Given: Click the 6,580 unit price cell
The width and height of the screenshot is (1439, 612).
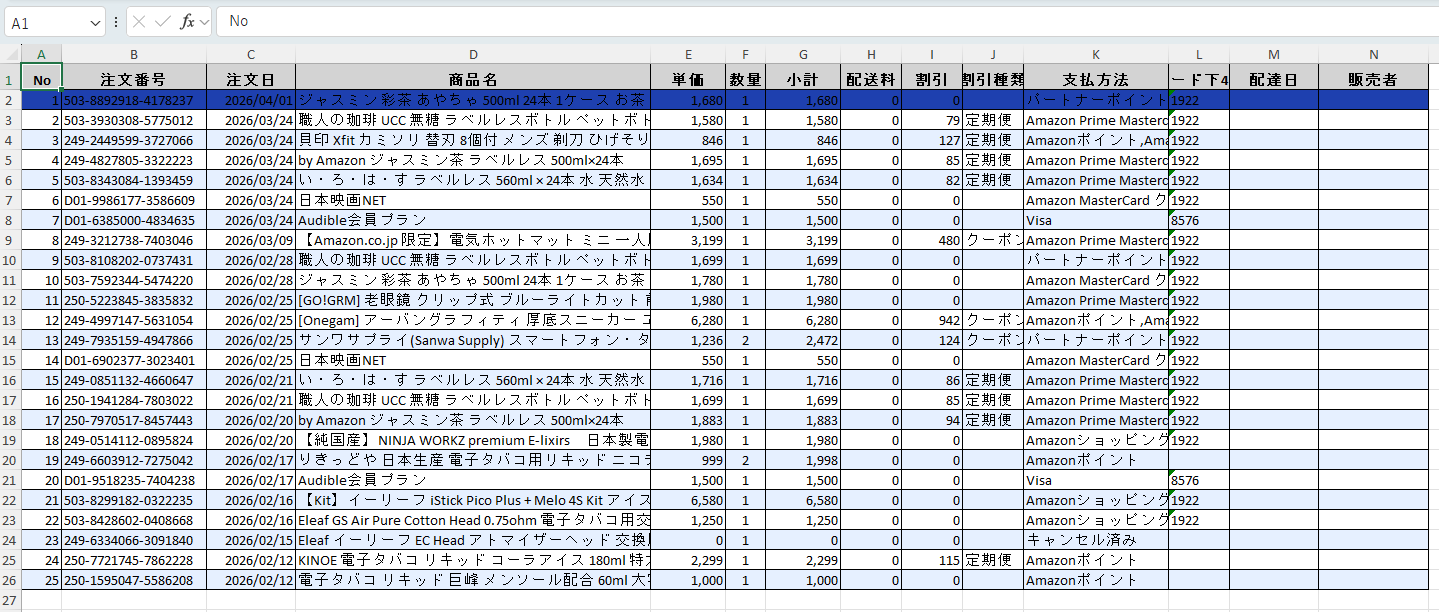Looking at the screenshot, I should pyautogui.click(x=687, y=500).
